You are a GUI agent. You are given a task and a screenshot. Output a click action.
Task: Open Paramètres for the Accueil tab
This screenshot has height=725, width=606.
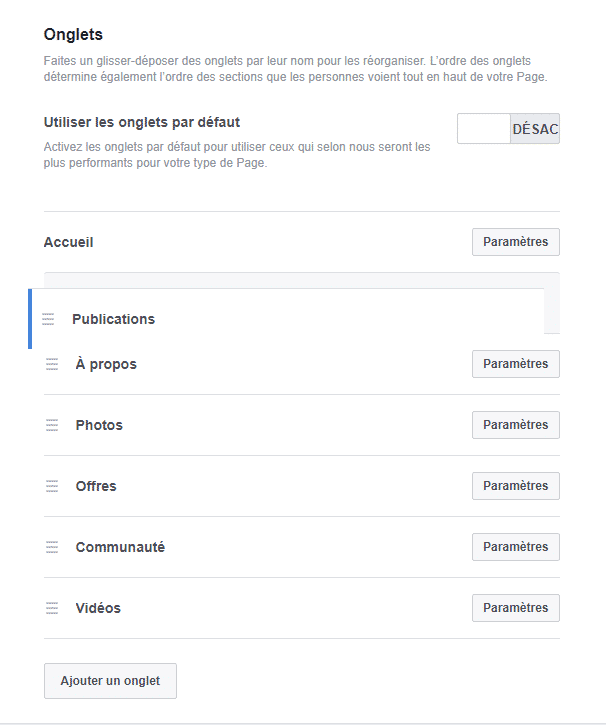515,242
